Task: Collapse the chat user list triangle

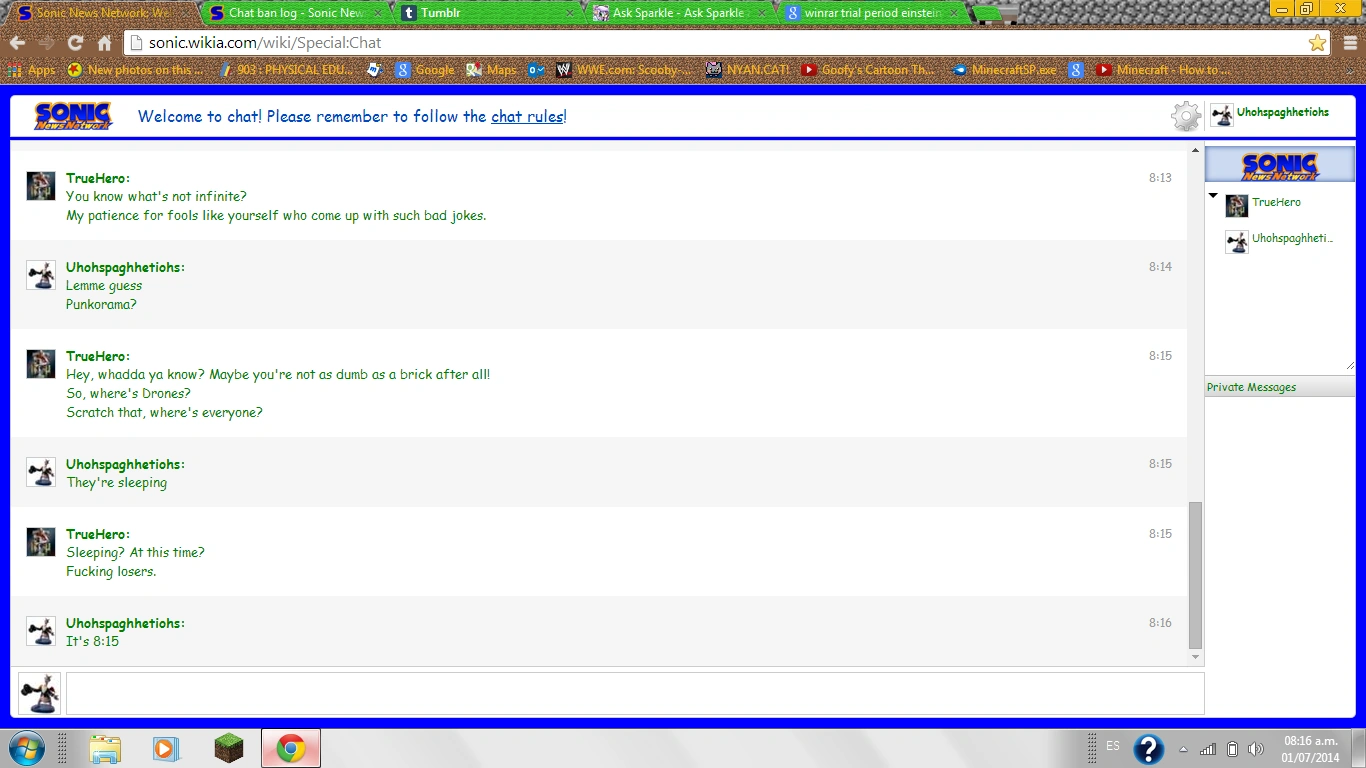Action: click(1213, 196)
